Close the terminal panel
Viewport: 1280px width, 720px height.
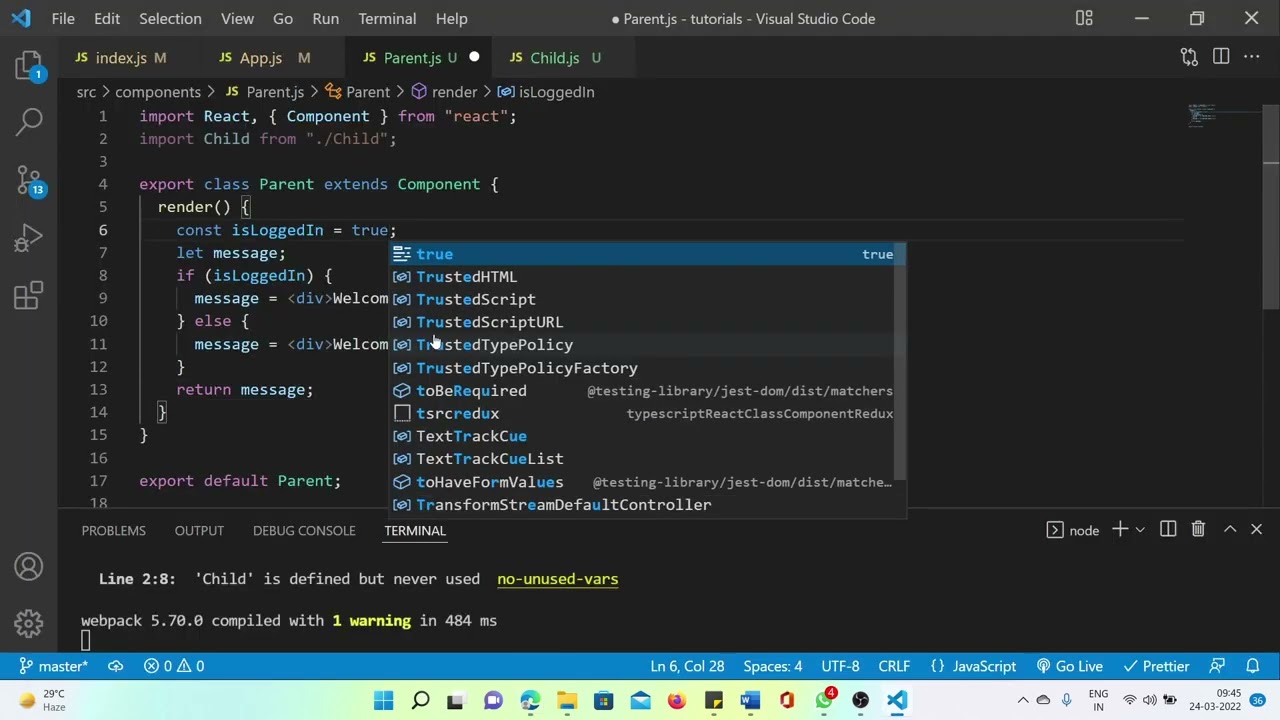[x=1257, y=529]
